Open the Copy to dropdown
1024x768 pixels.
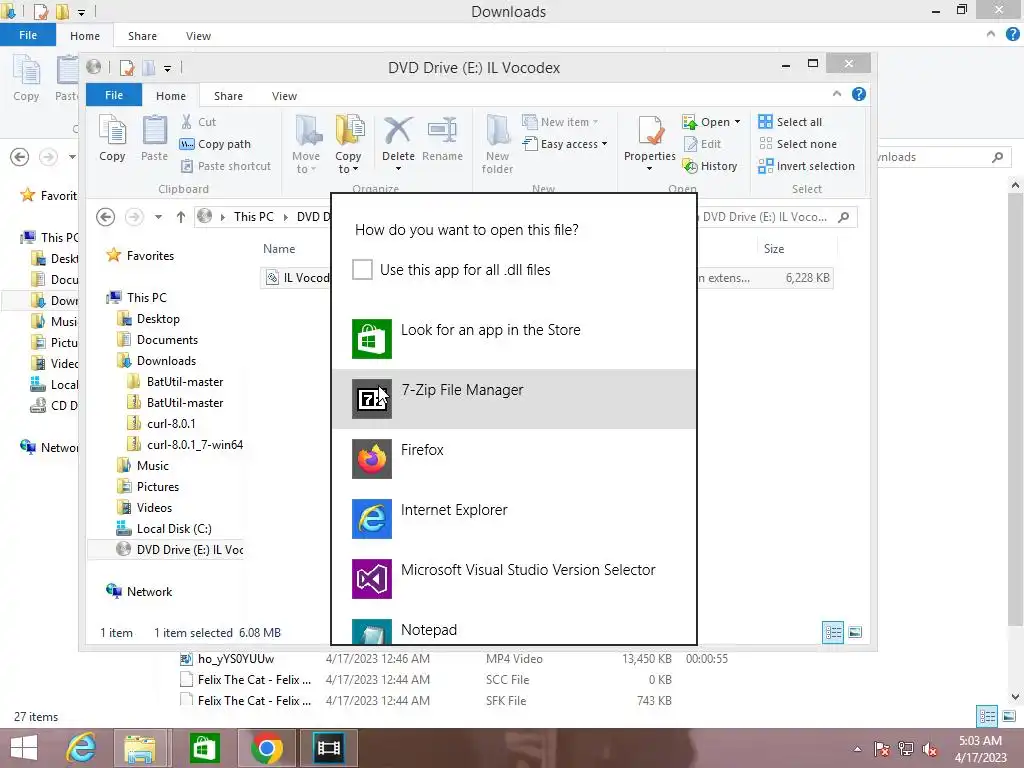point(349,144)
